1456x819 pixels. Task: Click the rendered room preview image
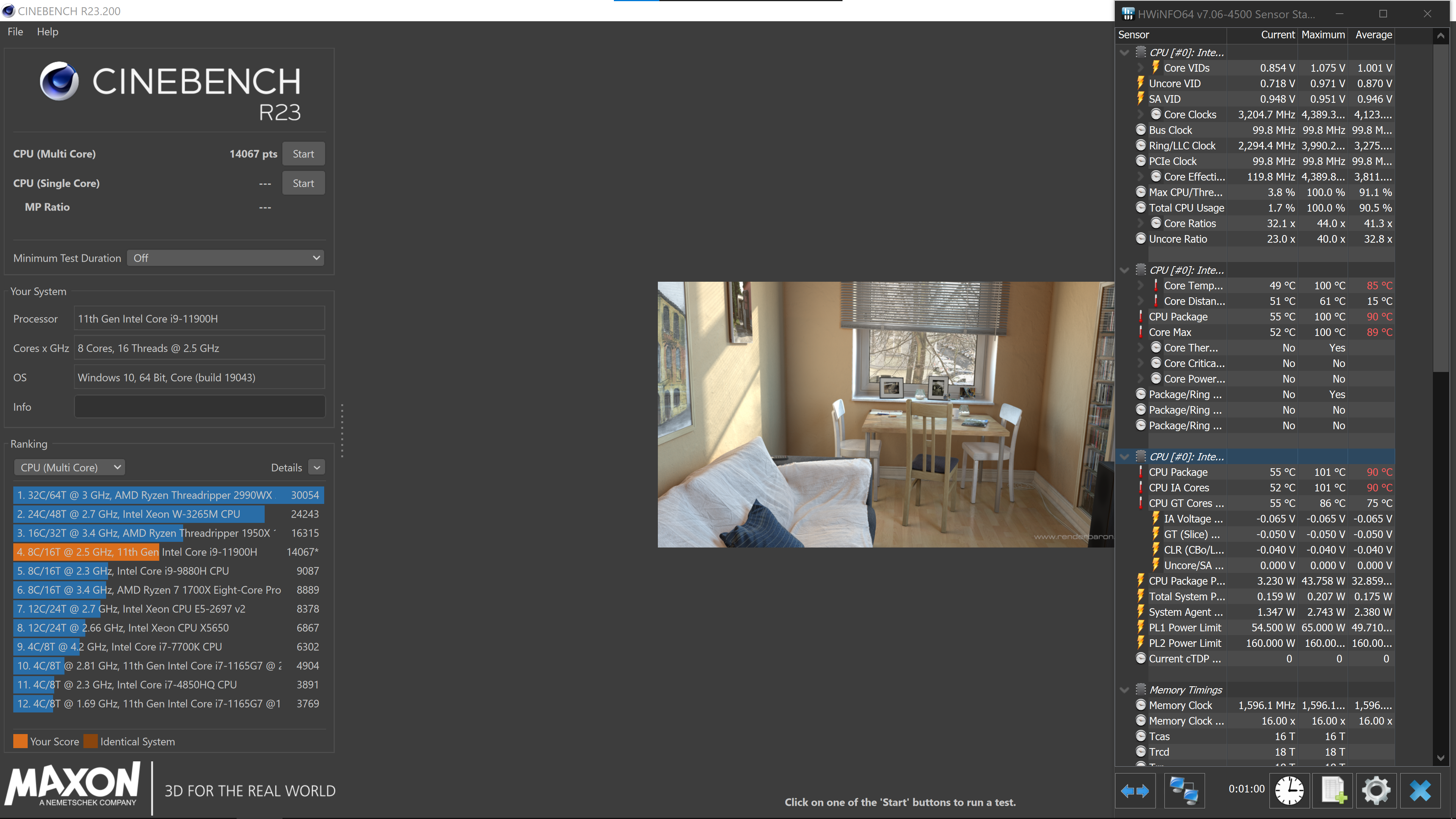886,414
